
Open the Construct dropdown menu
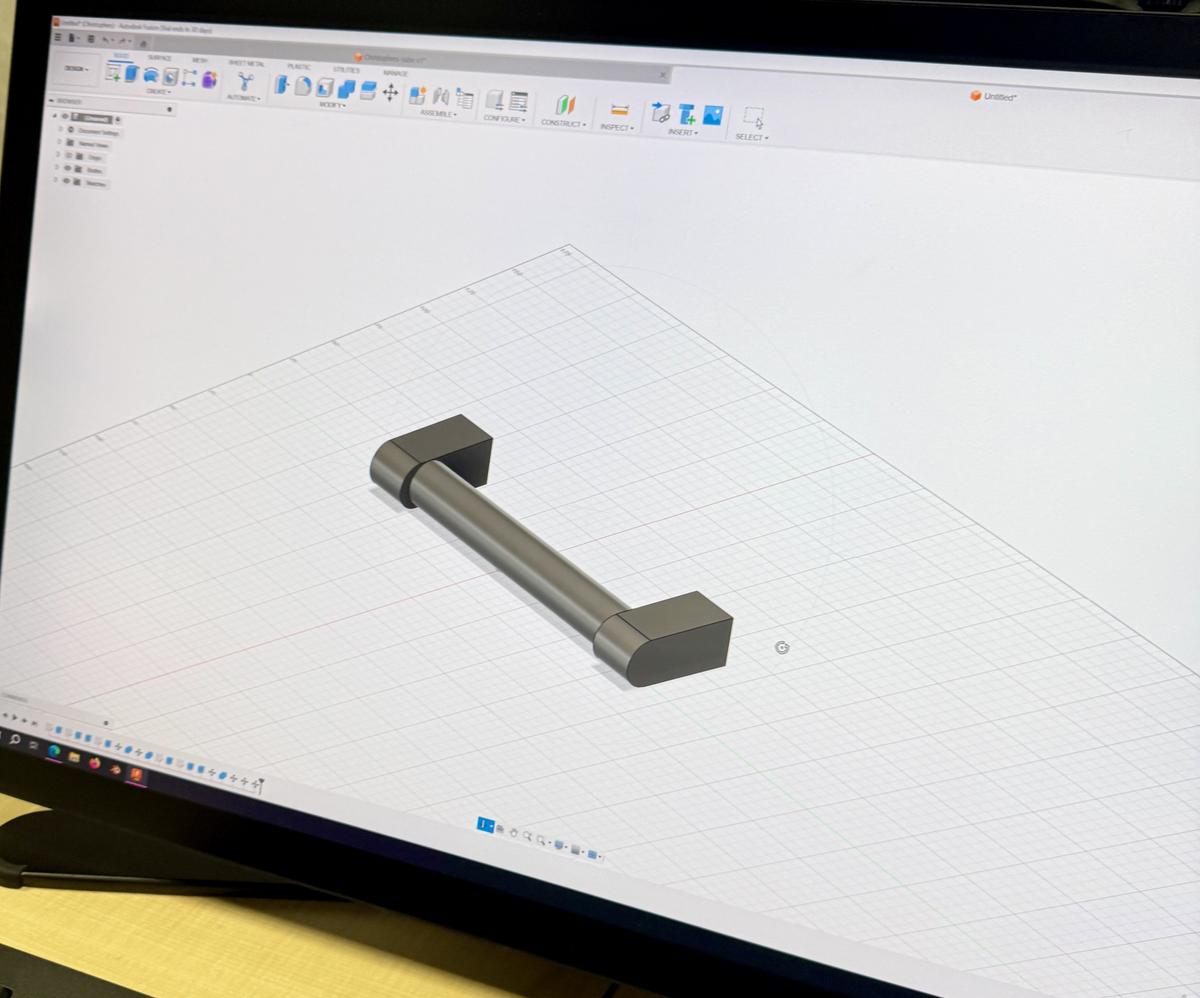point(565,124)
